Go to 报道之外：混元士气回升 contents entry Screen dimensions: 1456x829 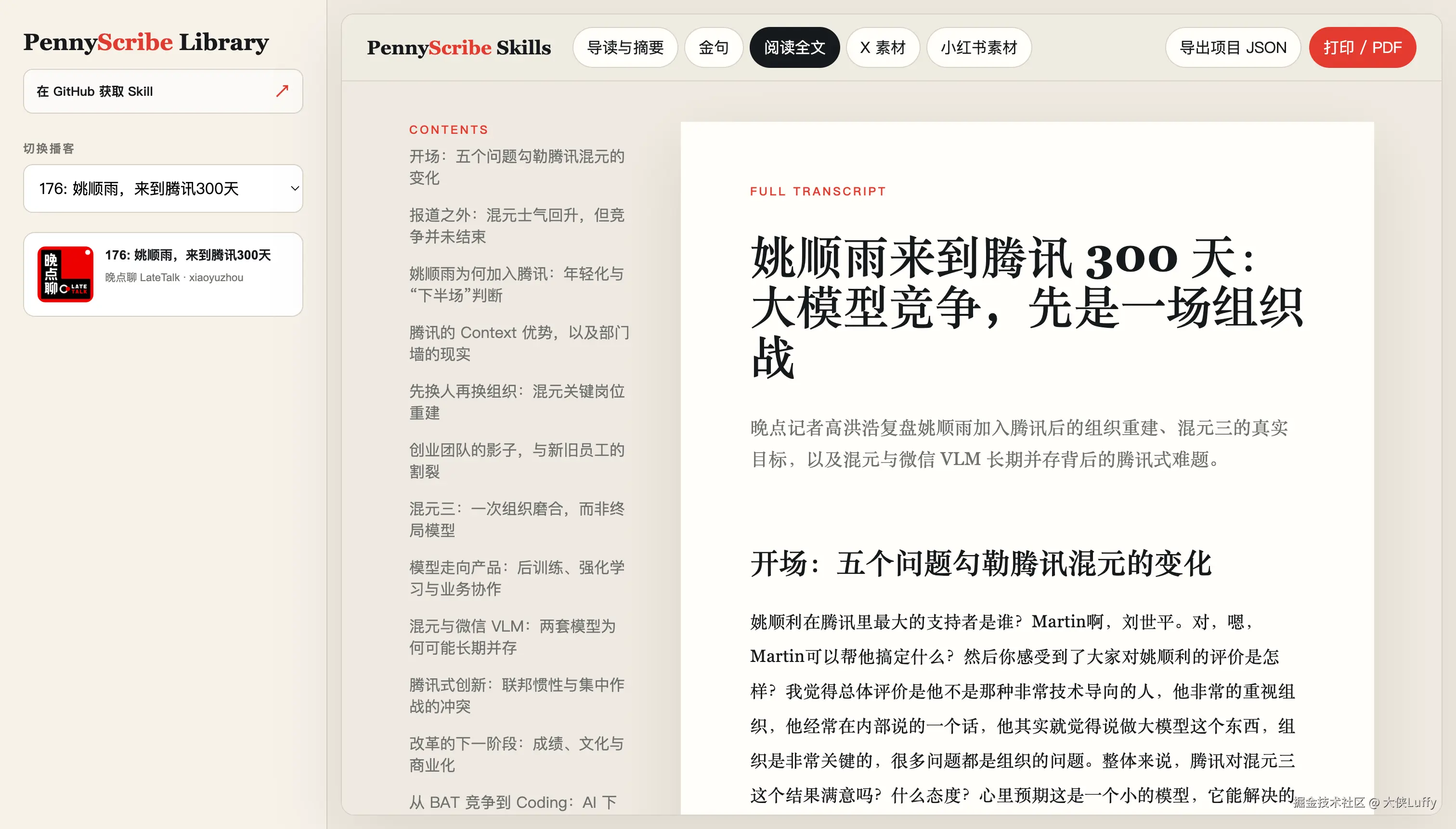(517, 225)
